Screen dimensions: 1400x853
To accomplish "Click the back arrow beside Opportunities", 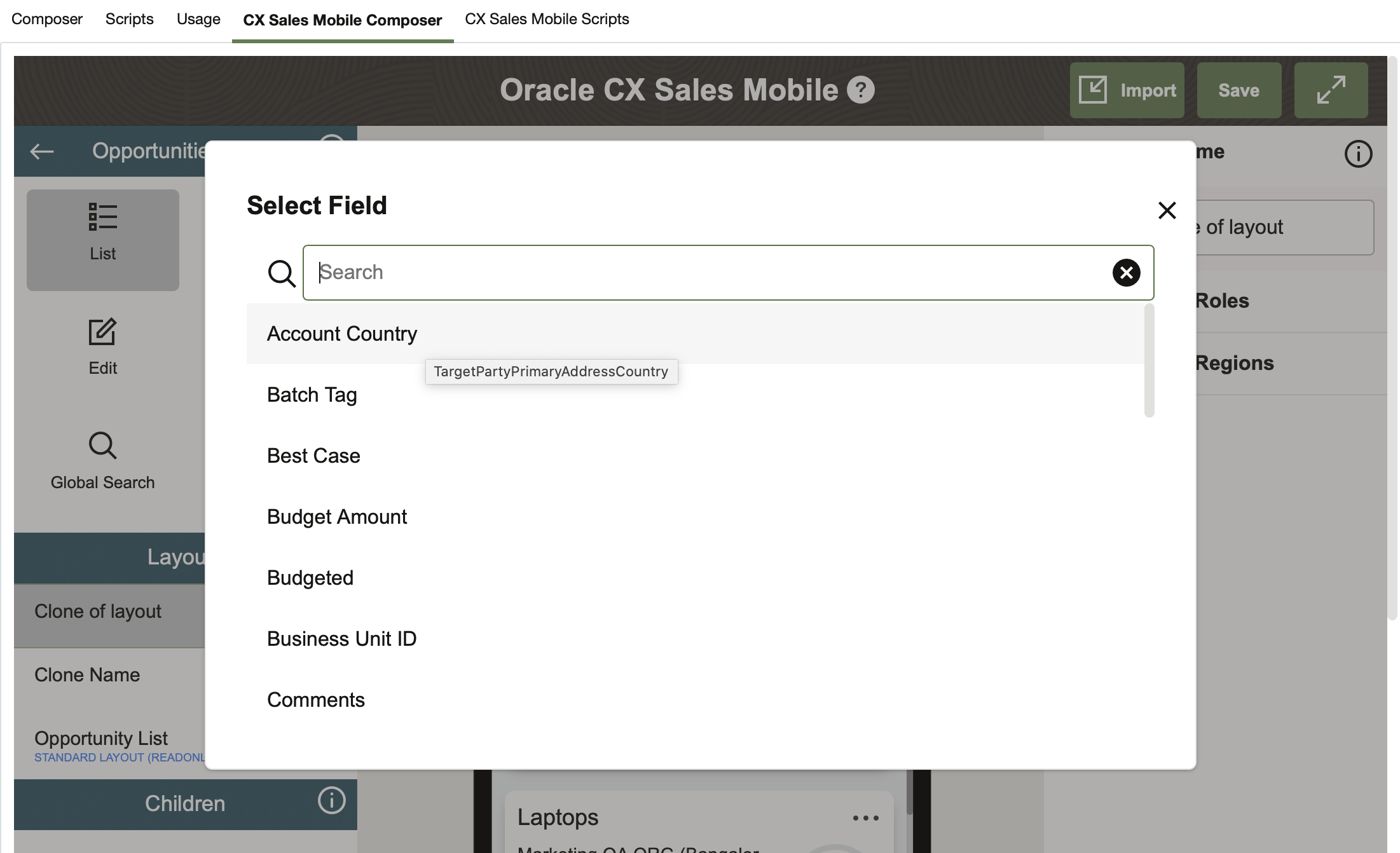I will 42,151.
